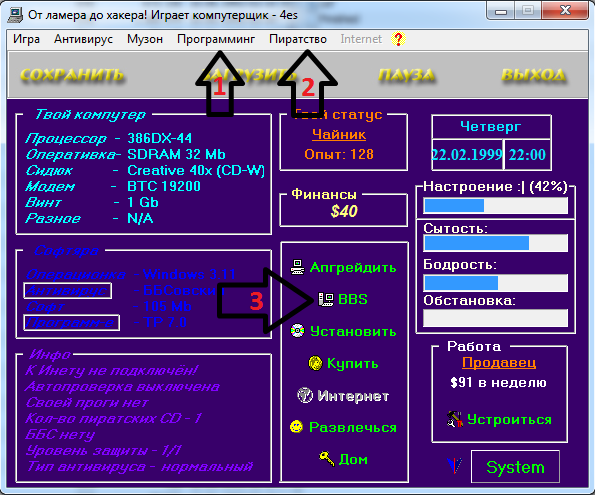The height and width of the screenshot is (495, 595).
Task: Click the ПАУЗА button
Action: click(x=406, y=75)
